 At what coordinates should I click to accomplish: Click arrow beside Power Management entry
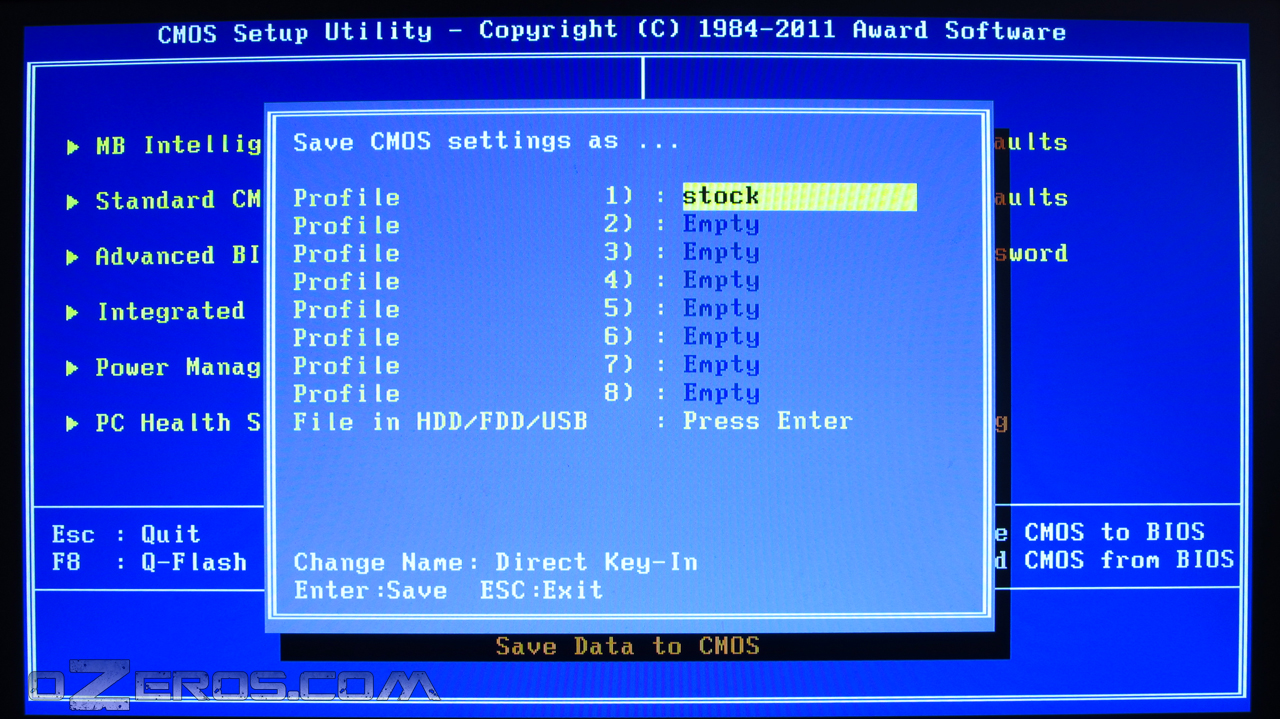[x=72, y=368]
